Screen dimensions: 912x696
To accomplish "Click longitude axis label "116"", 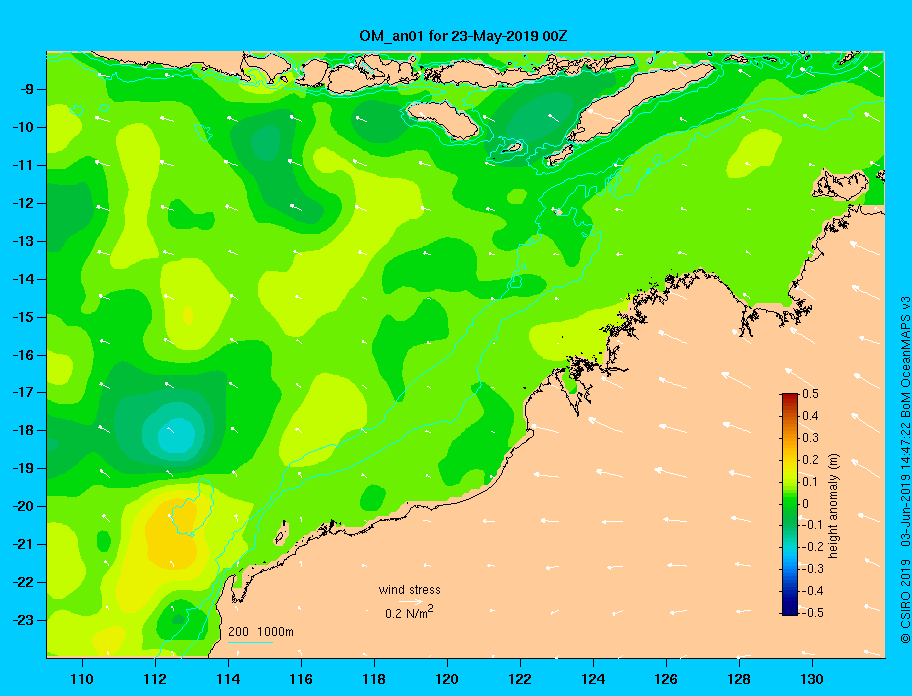I will tap(301, 679).
